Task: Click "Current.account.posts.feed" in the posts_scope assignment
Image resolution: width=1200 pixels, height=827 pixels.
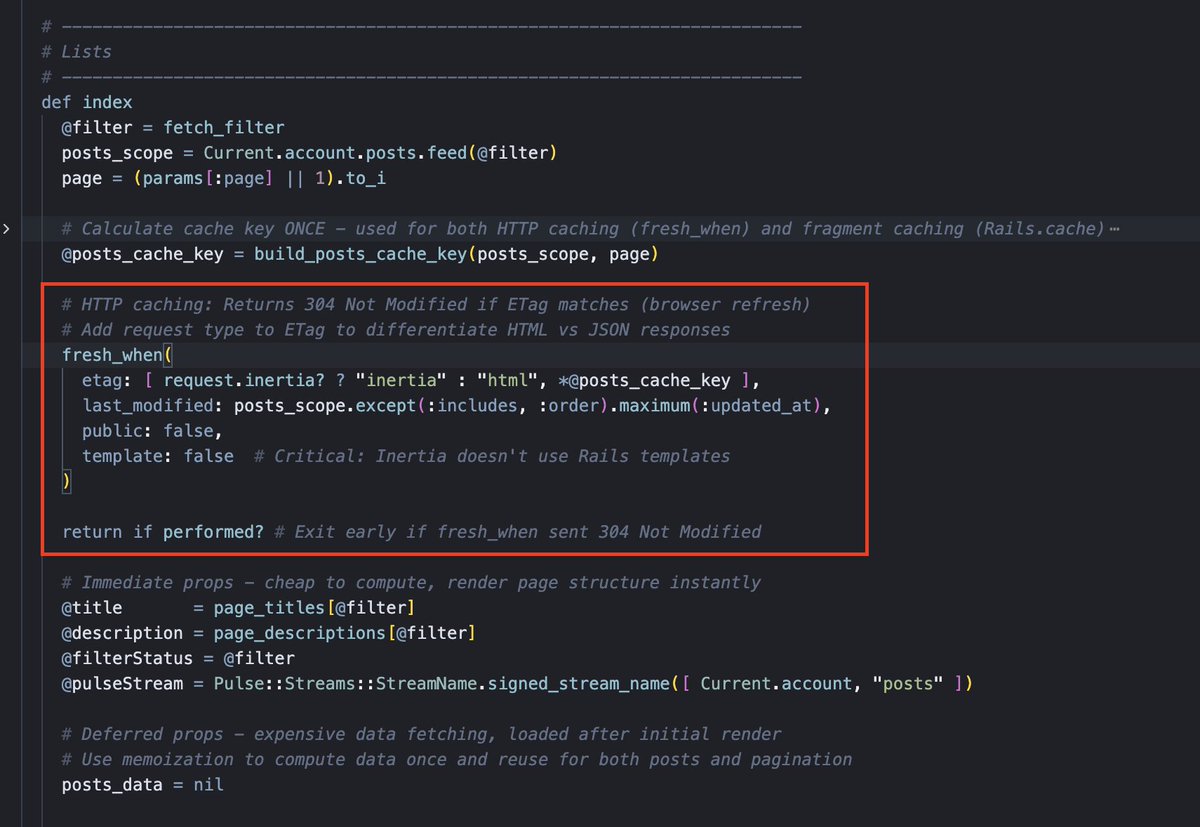Action: coord(335,153)
